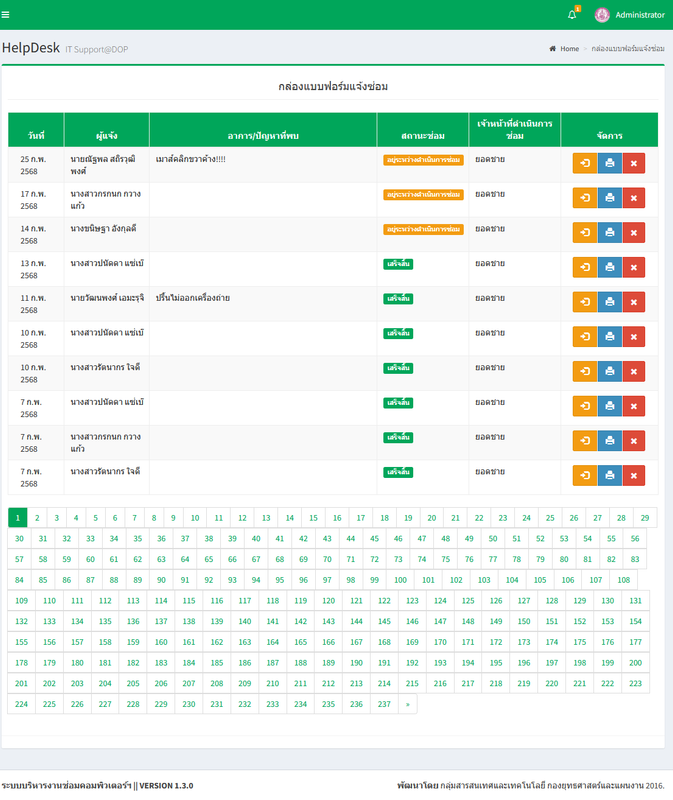The height and width of the screenshot is (800, 673).
Task: Delete the 7 ก.พ. request by นางสาวรัตนากร
Action: pos(634,476)
